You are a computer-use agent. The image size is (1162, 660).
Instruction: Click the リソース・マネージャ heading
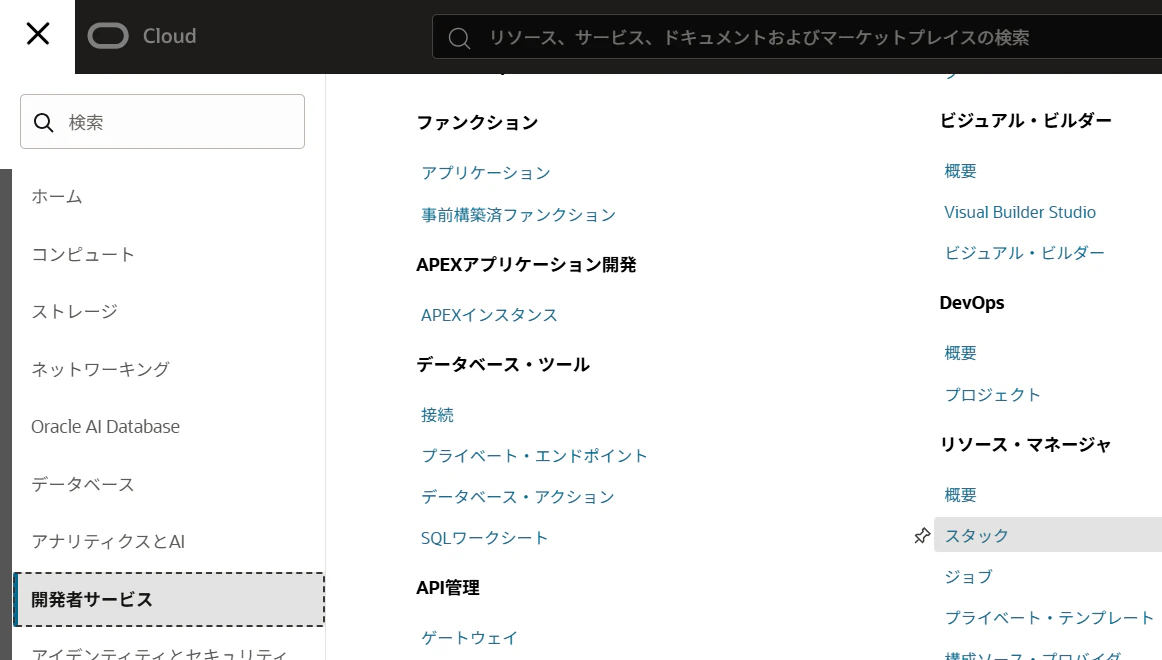[x=1025, y=444]
